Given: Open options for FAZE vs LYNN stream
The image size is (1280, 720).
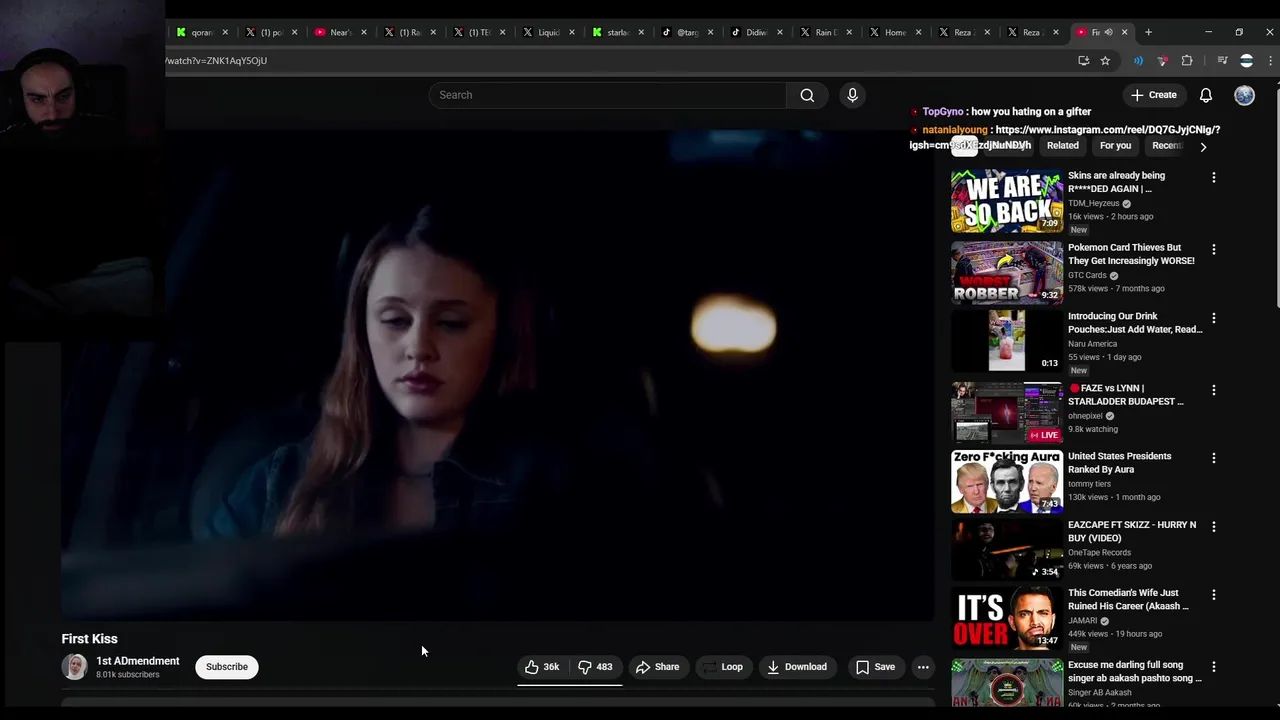Looking at the screenshot, I should [1214, 390].
